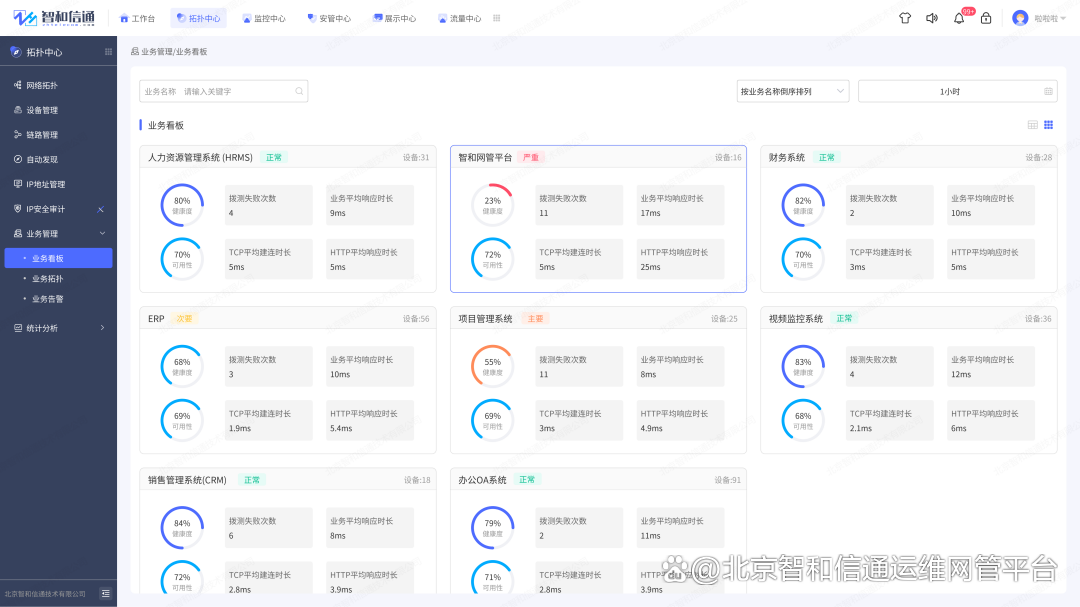
Task: Collapse IP安全审计 using its X control
Action: 100,209
